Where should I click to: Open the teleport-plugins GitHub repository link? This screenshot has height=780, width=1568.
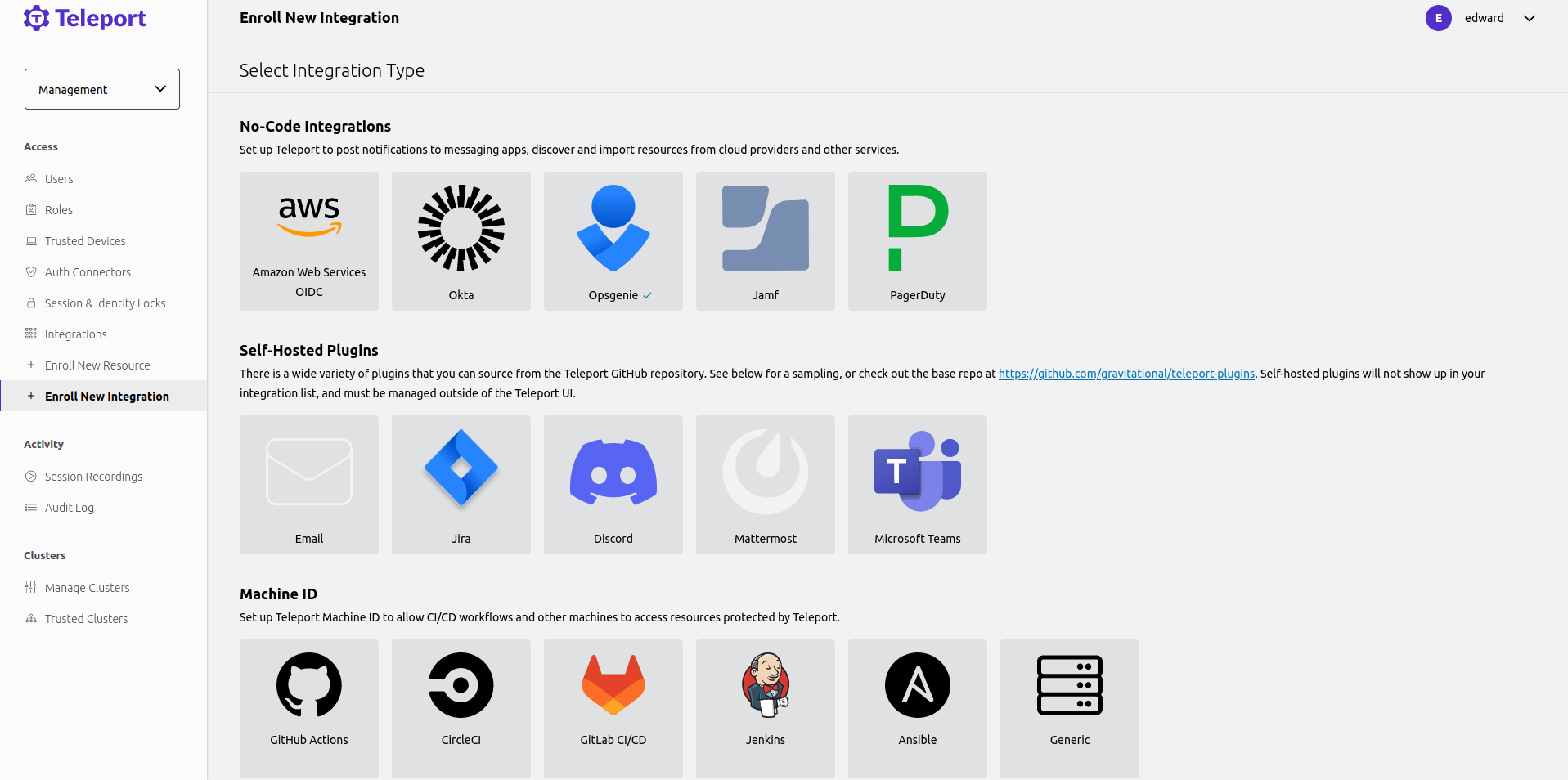1125,374
